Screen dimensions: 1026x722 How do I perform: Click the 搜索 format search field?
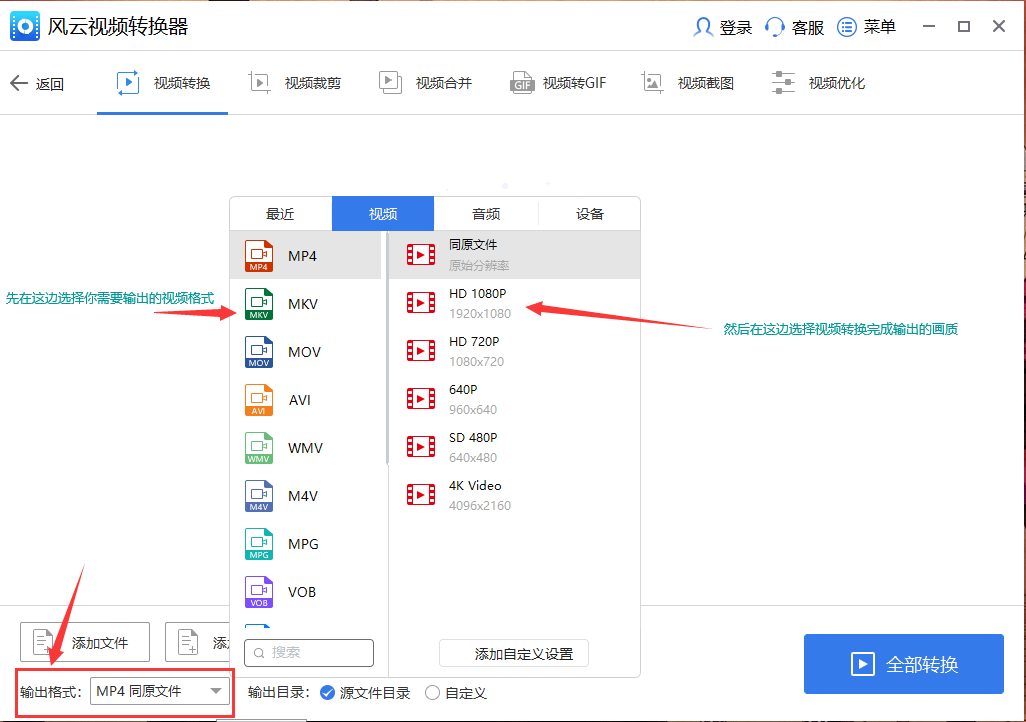click(x=309, y=653)
